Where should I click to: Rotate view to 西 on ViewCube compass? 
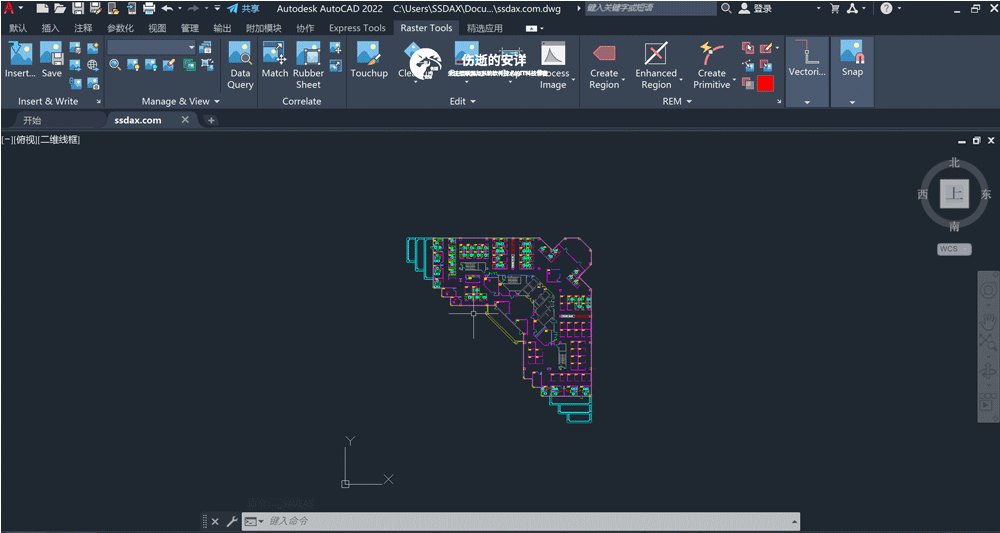point(922,194)
